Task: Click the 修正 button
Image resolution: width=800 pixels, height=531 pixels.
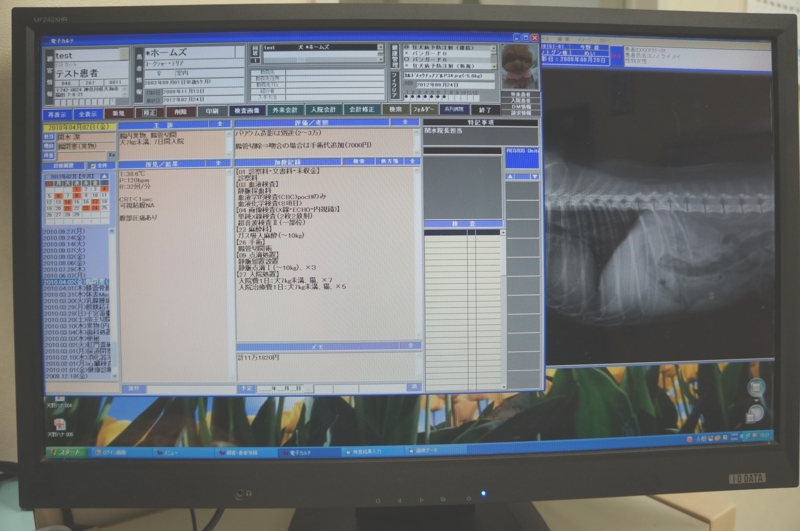Action: tap(149, 113)
